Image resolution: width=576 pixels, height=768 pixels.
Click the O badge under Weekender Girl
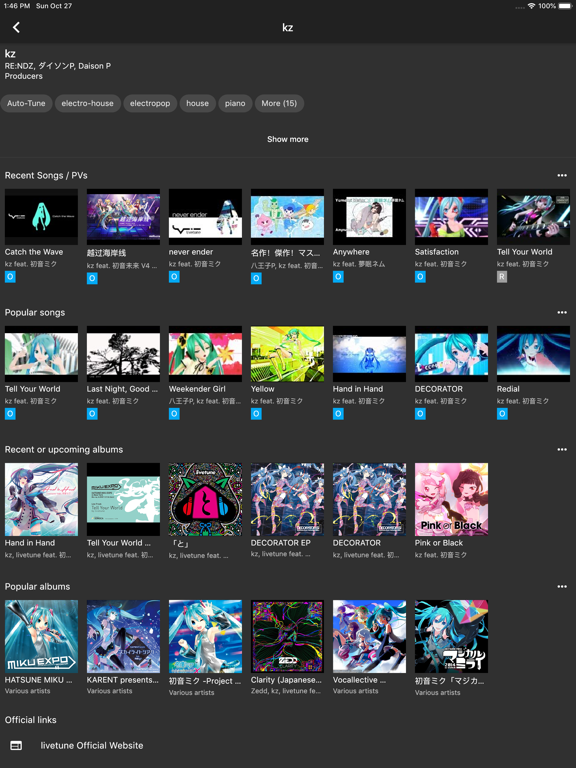pyautogui.click(x=174, y=414)
